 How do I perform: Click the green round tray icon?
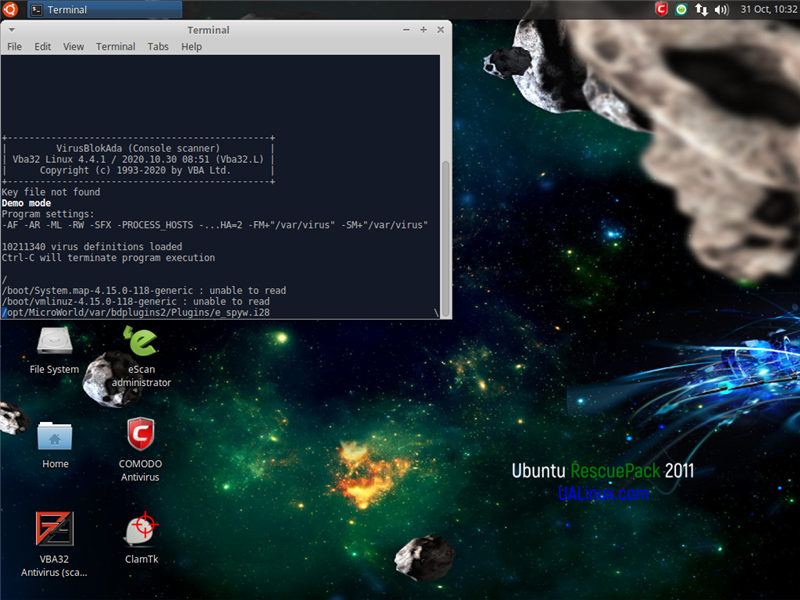[x=681, y=9]
